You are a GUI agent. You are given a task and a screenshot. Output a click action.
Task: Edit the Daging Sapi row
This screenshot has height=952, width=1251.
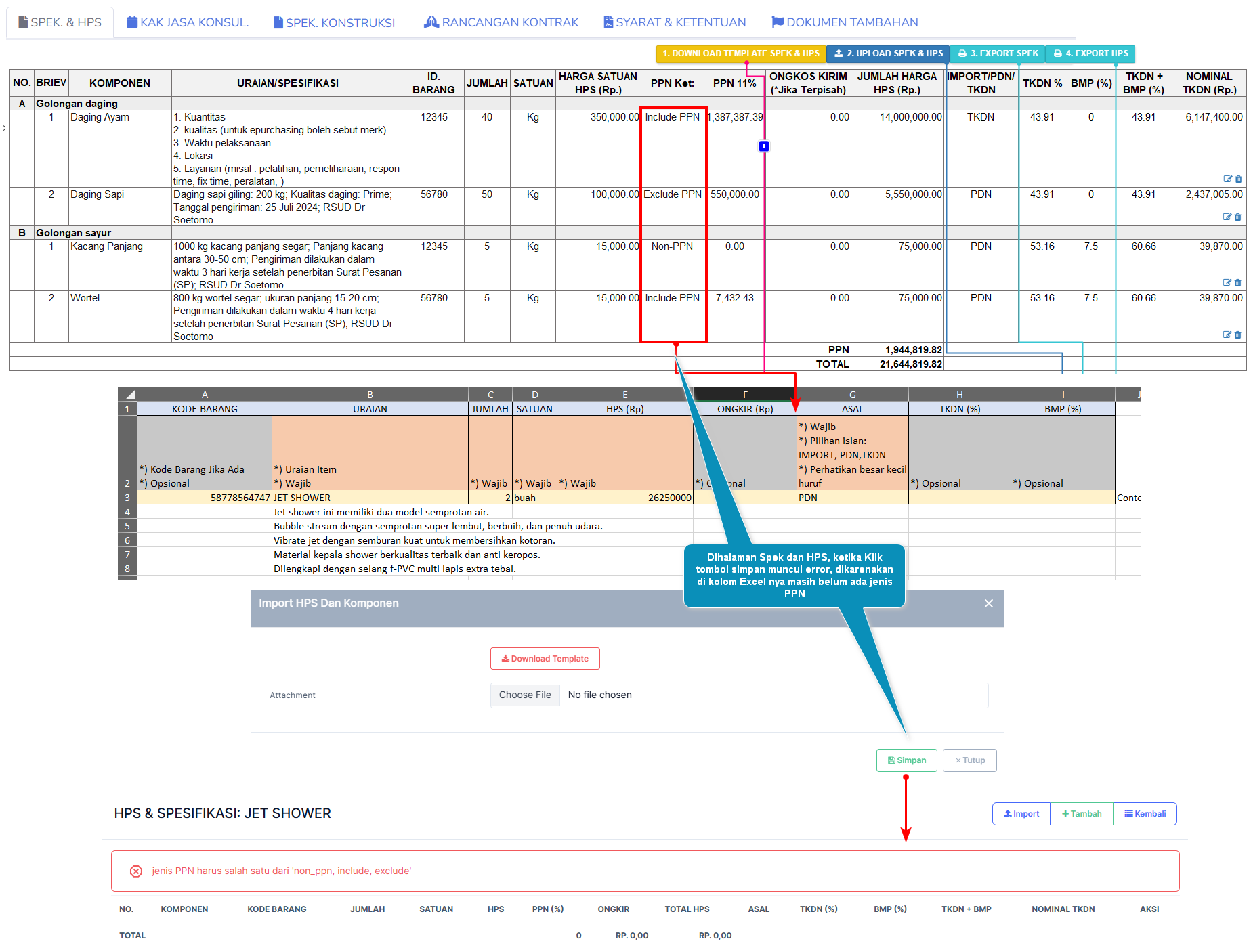(1227, 217)
